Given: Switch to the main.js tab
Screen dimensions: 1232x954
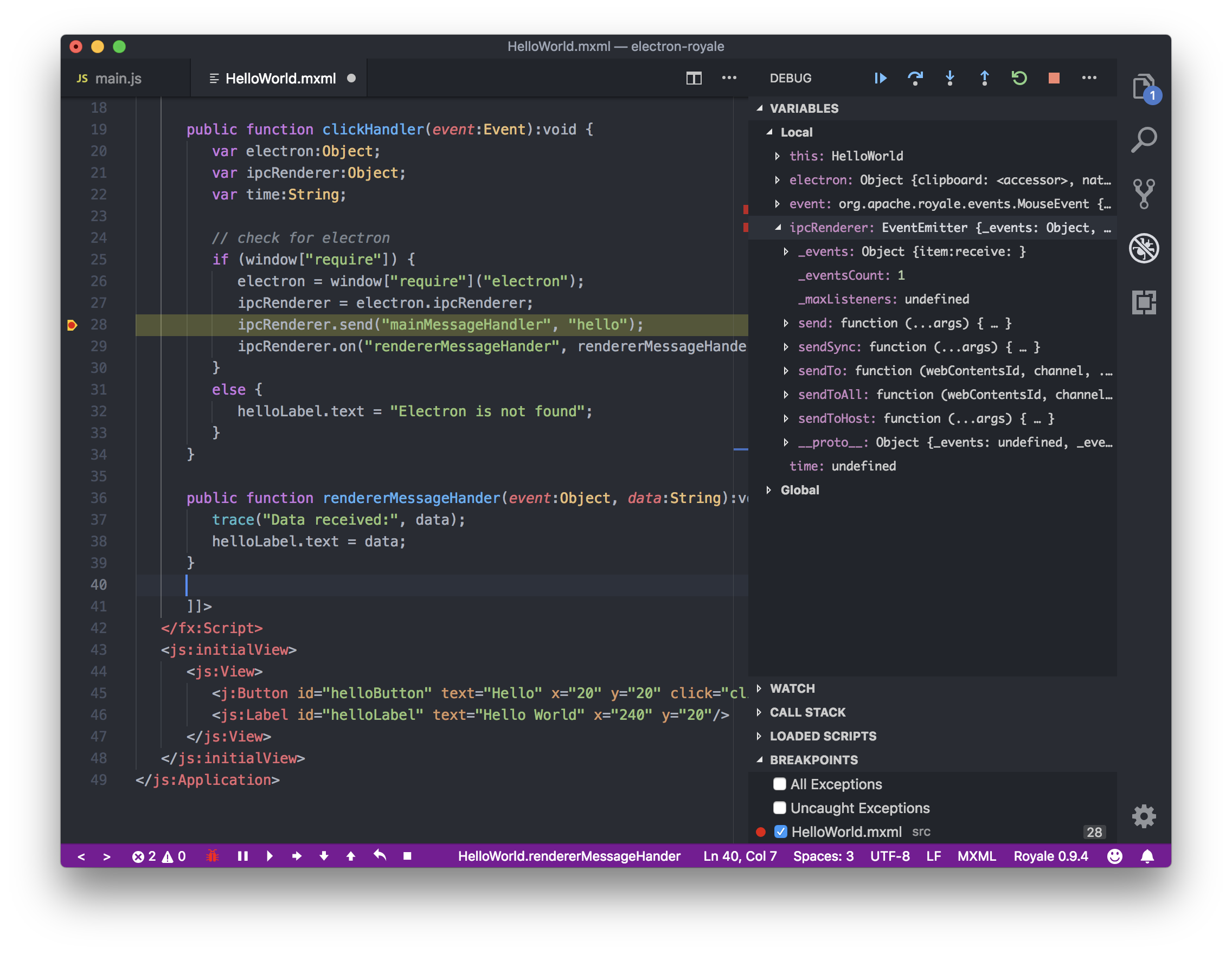Looking at the screenshot, I should (x=125, y=78).
